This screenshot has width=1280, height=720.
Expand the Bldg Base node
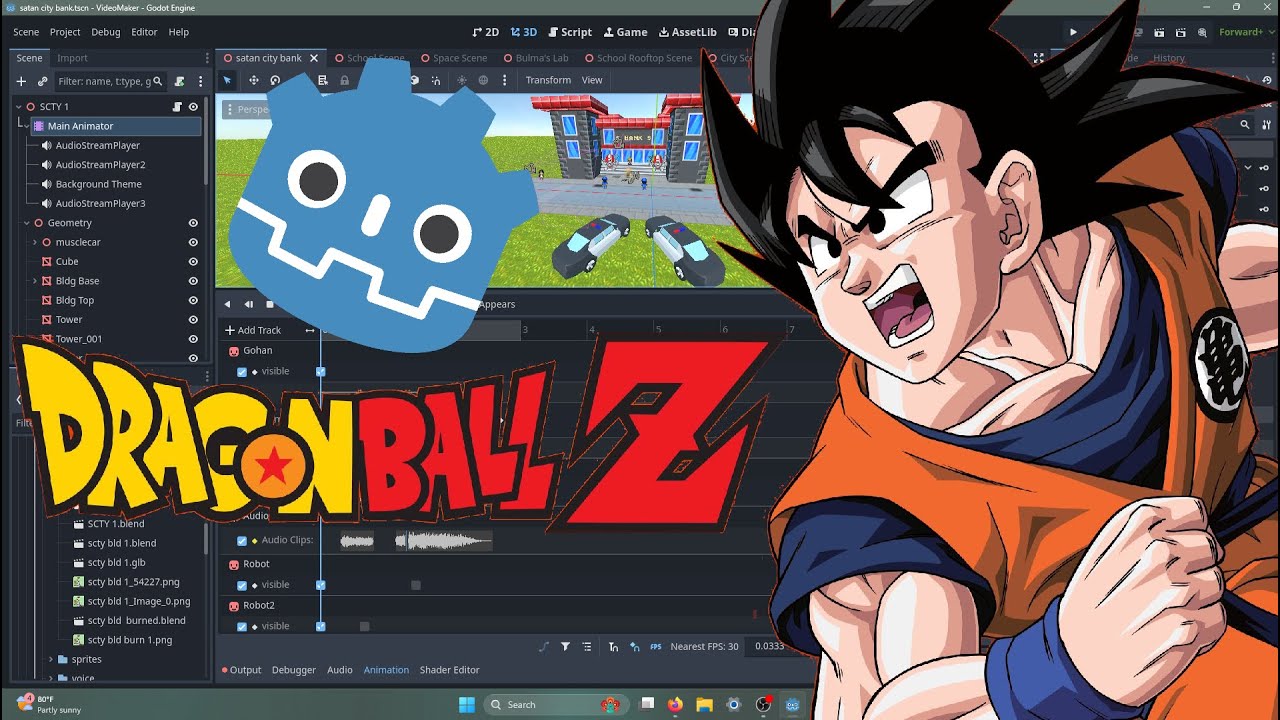(34, 281)
